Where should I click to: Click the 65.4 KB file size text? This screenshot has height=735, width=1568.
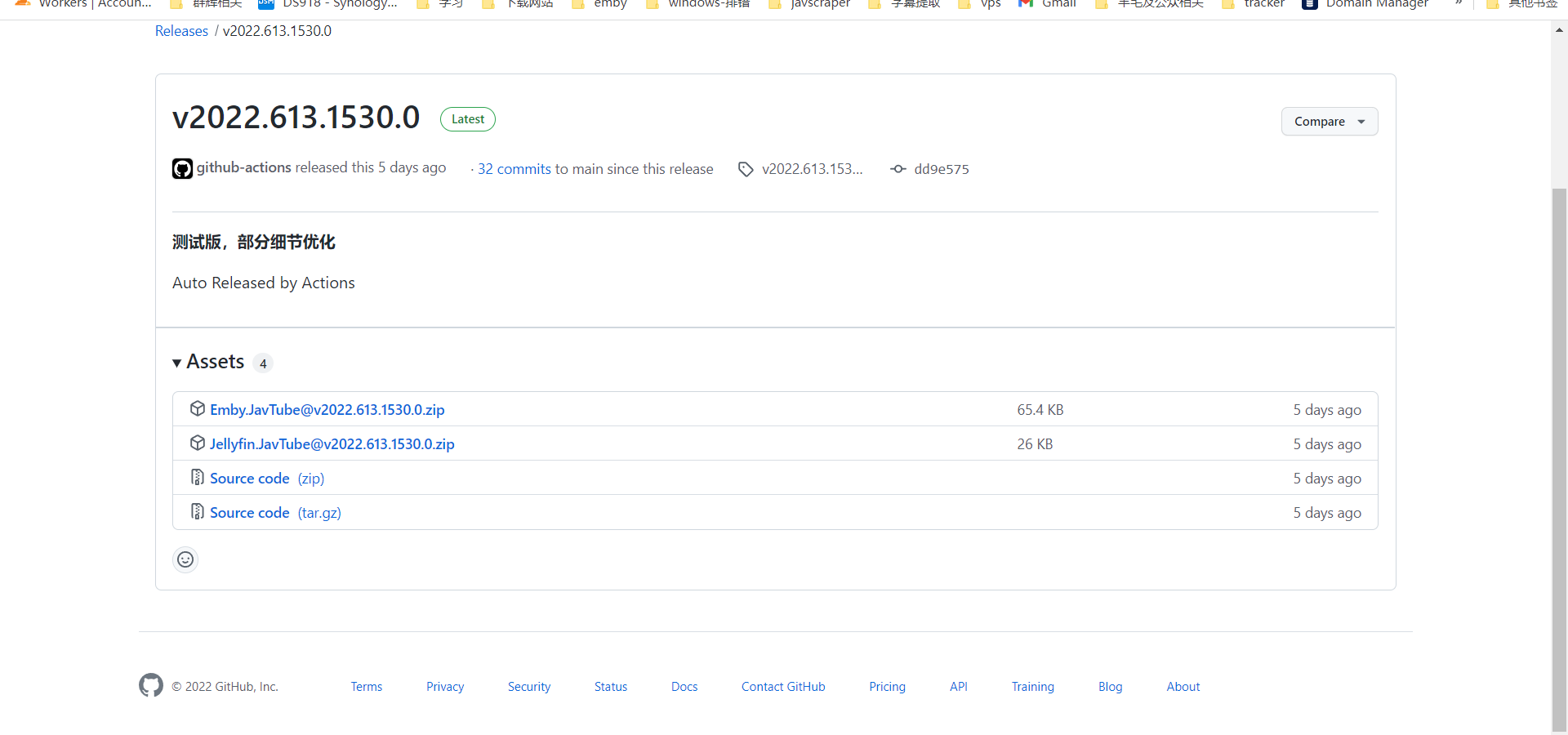(1040, 410)
